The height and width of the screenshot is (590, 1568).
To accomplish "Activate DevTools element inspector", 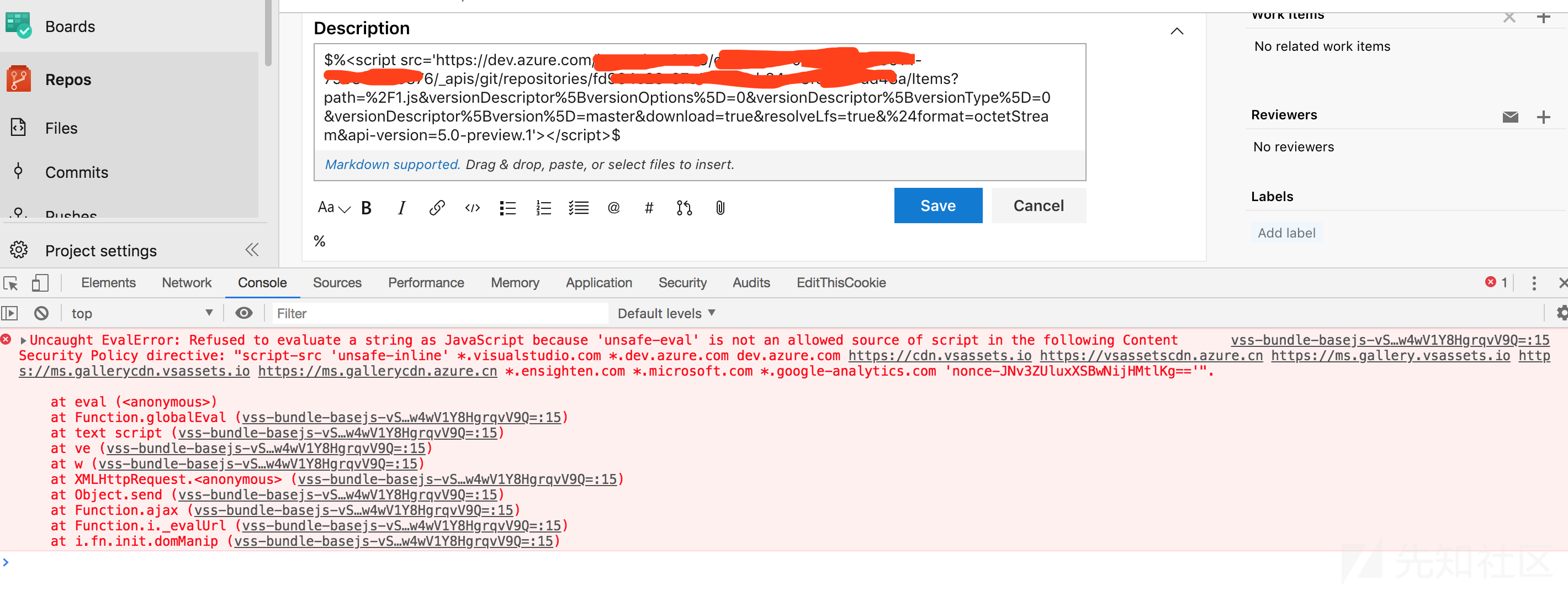I will click(x=11, y=283).
